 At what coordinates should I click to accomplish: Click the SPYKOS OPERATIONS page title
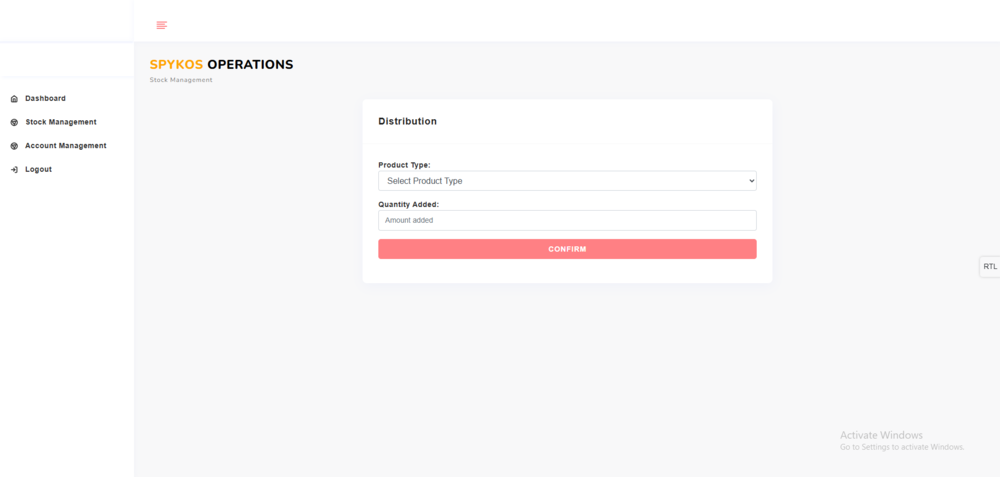tap(222, 65)
